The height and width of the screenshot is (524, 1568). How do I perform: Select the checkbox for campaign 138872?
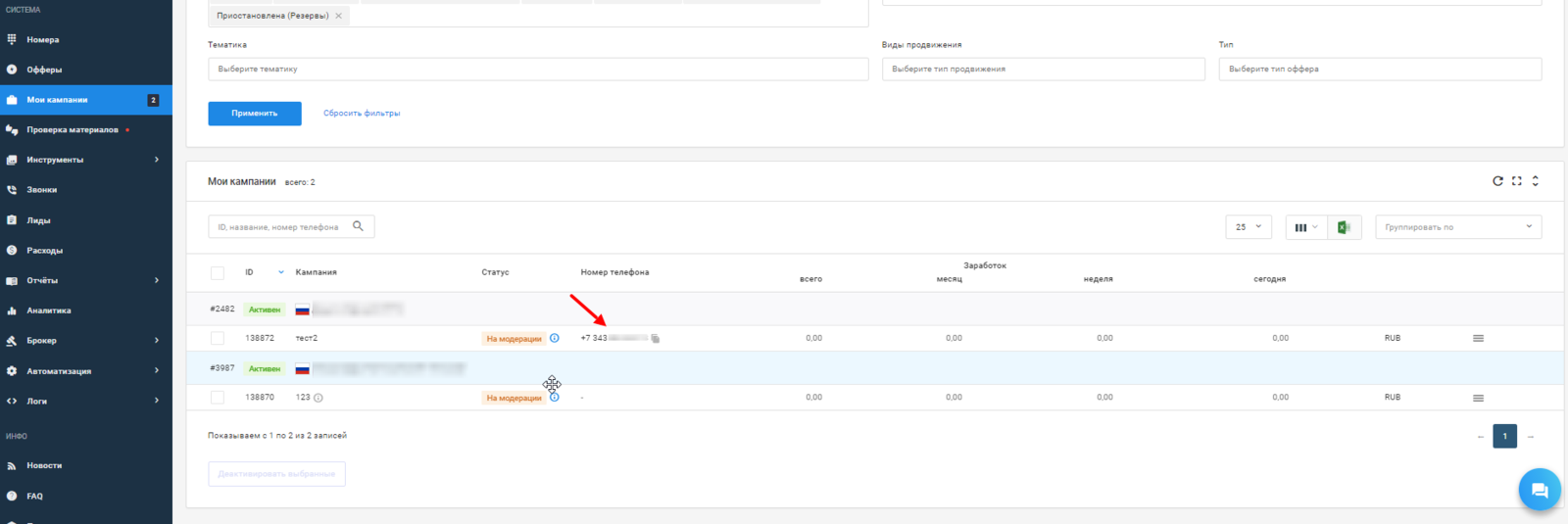[218, 338]
